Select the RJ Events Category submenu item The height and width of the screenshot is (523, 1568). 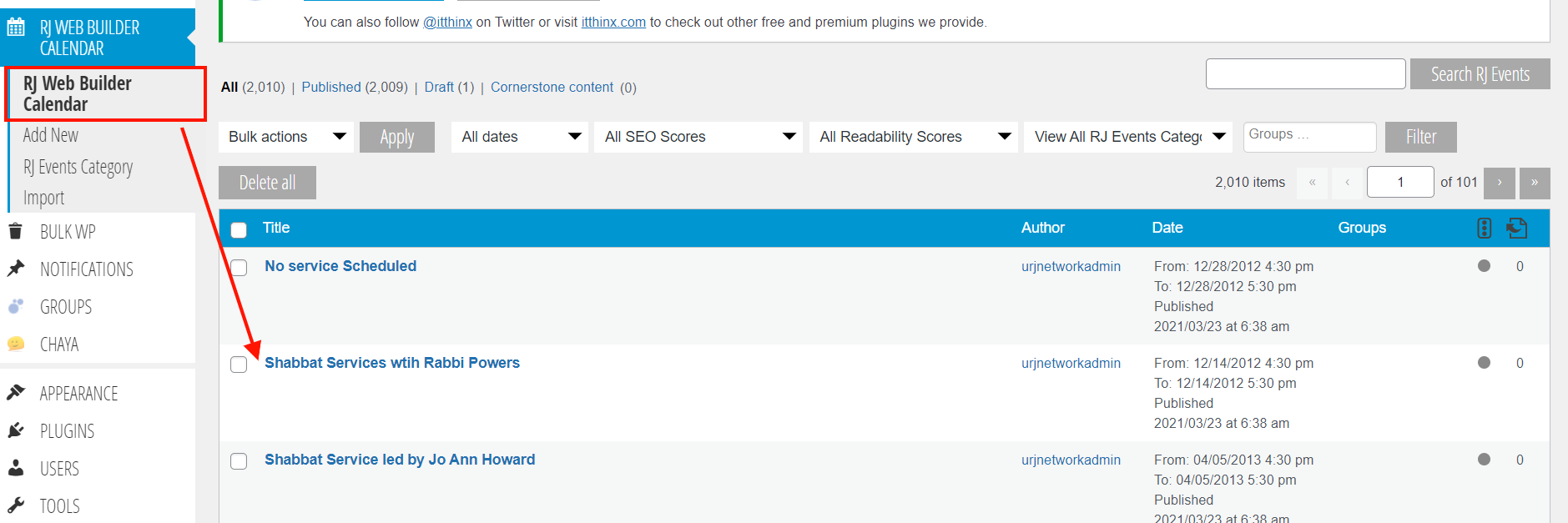[78, 167]
